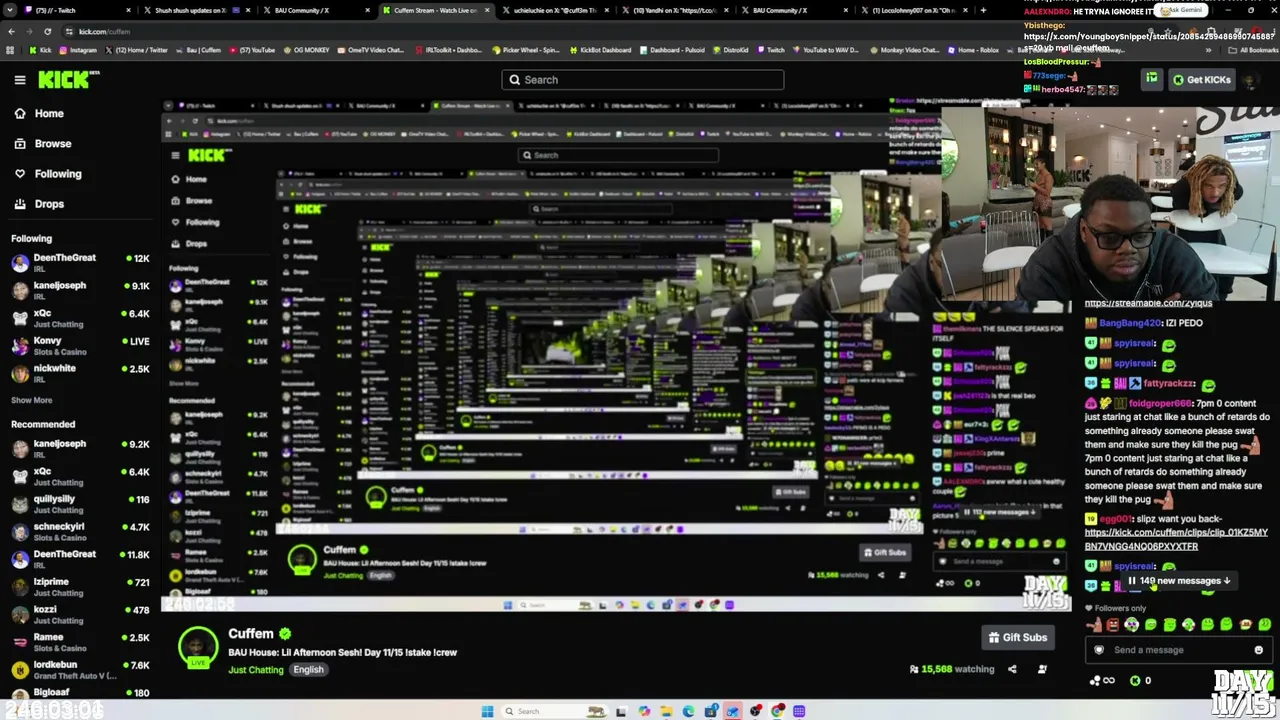Open Microsoft Edge from the taskbar
1280x720 pixels.
(688, 711)
